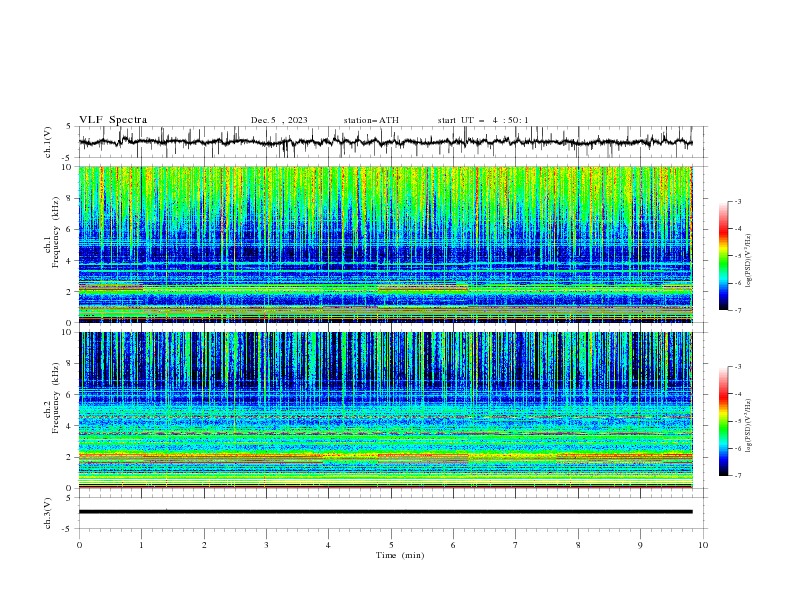Viewport: 792px width, 612px height.
Task: Click time axis tick label "8"
Action: pos(578,545)
